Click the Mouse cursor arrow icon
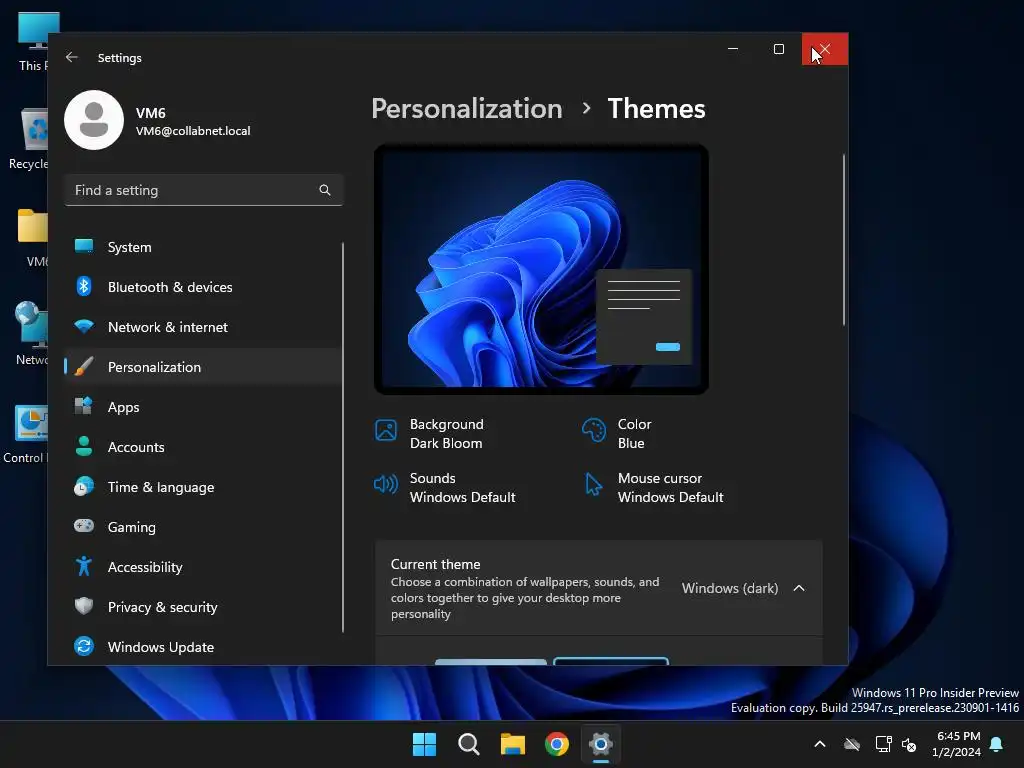Image resolution: width=1024 pixels, height=768 pixels. coord(594,485)
